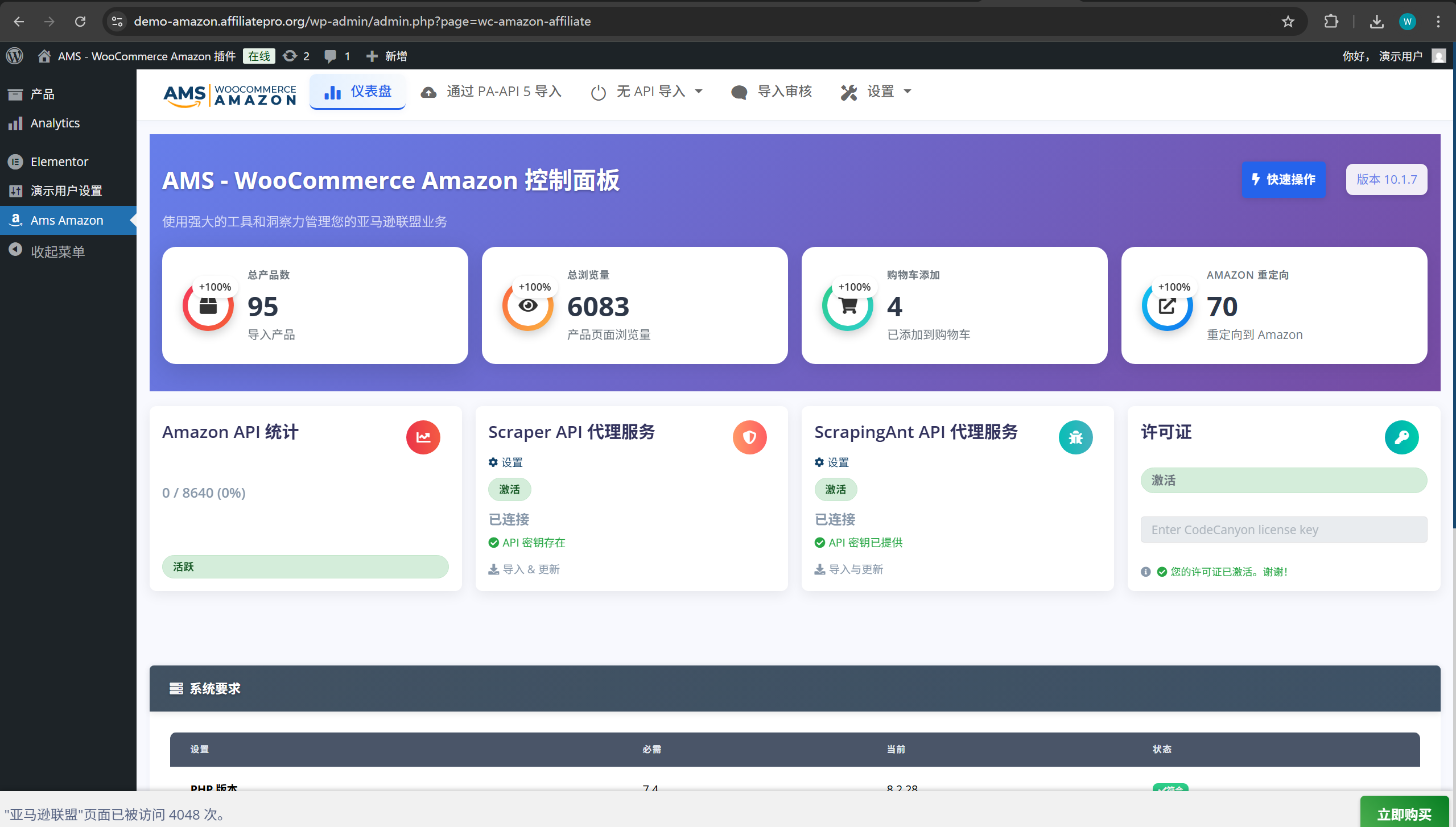
Task: Click the 激活 badge in Scraper API card
Action: point(509,489)
